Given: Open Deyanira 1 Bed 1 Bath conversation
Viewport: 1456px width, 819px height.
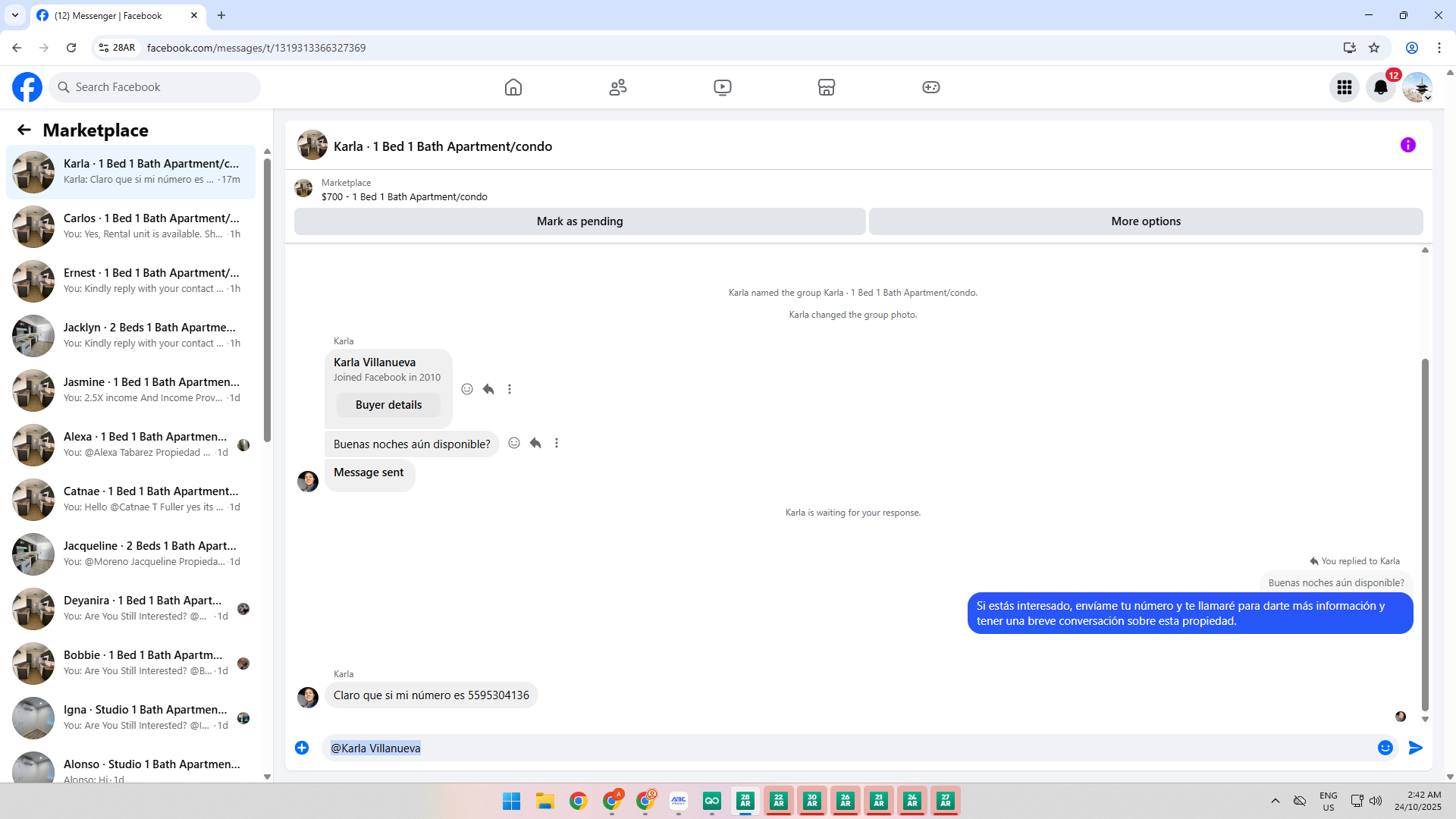Looking at the screenshot, I should pyautogui.click(x=130, y=609).
